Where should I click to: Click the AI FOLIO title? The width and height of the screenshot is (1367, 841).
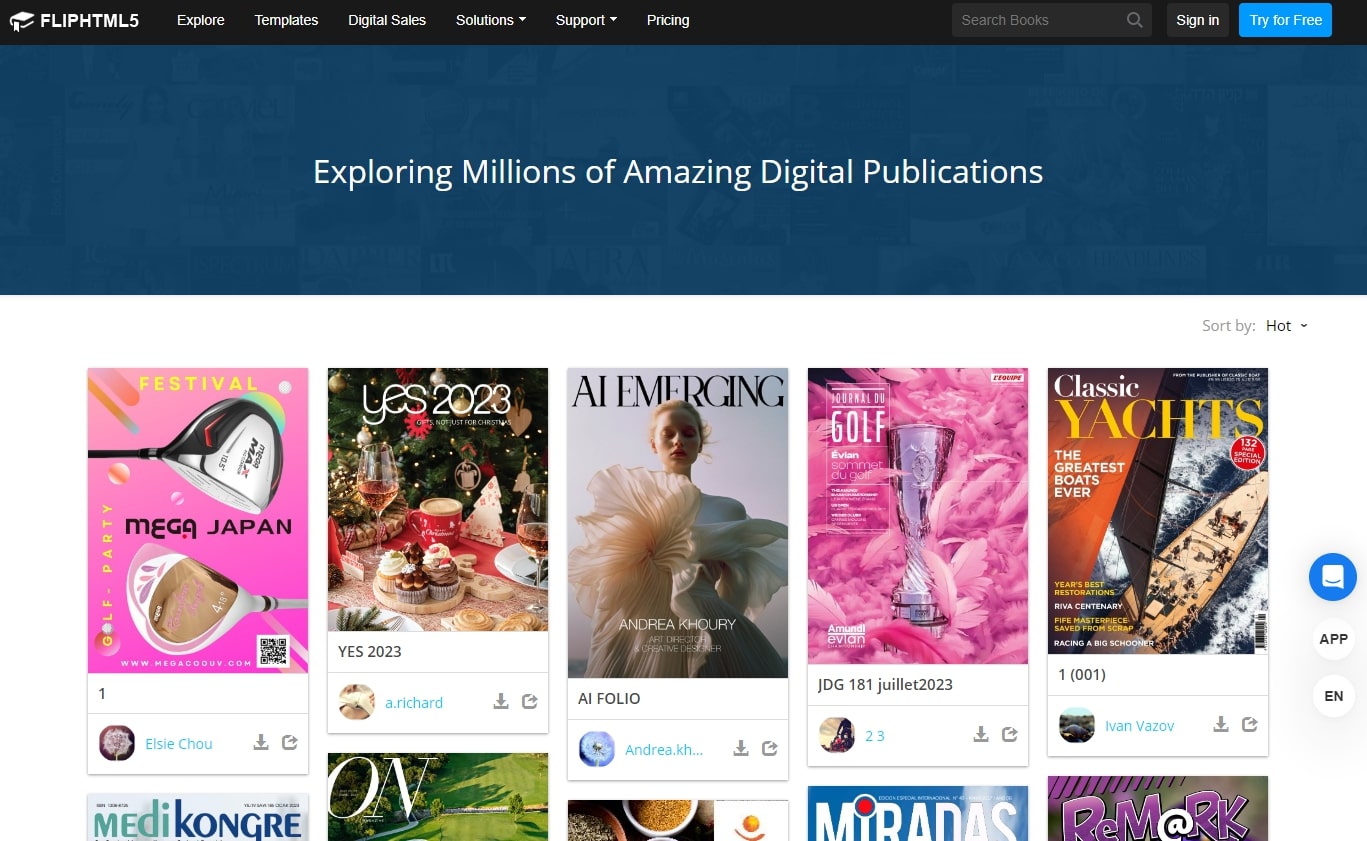[609, 698]
